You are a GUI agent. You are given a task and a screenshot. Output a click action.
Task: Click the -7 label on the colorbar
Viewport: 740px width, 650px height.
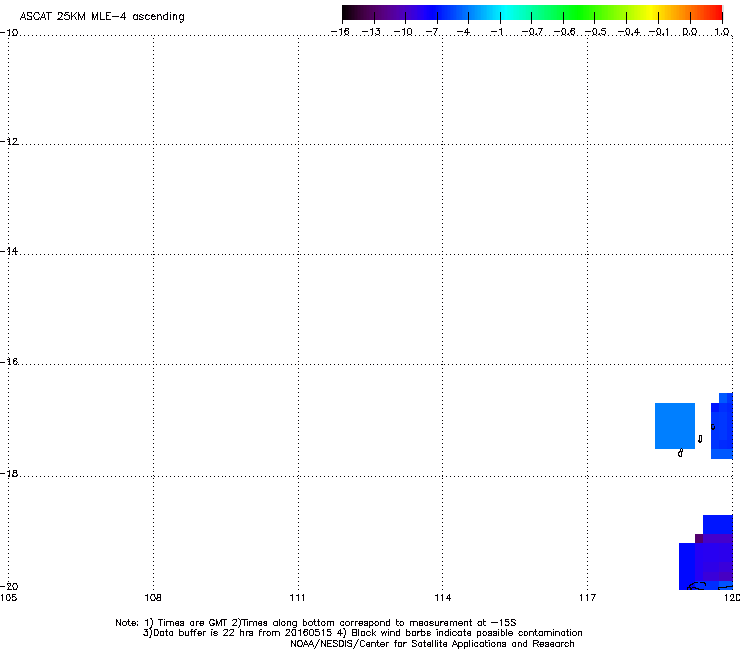point(432,32)
